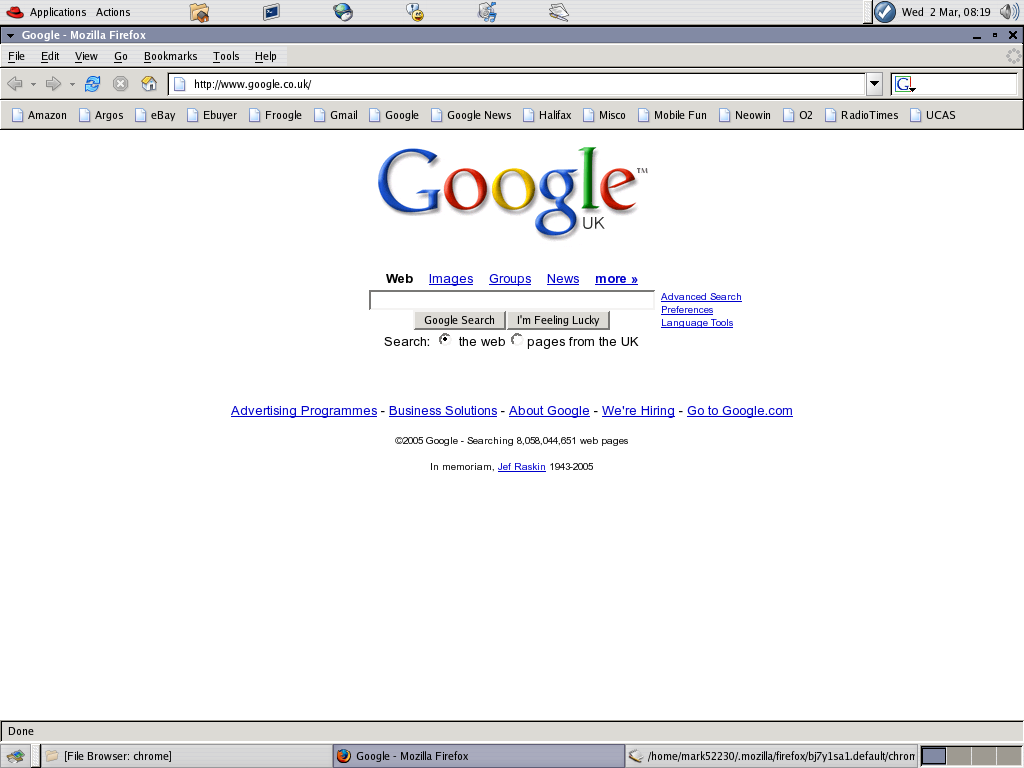Click the Red Hat main menu icon
Viewport: 1024px width, 768px height.
coord(13,12)
